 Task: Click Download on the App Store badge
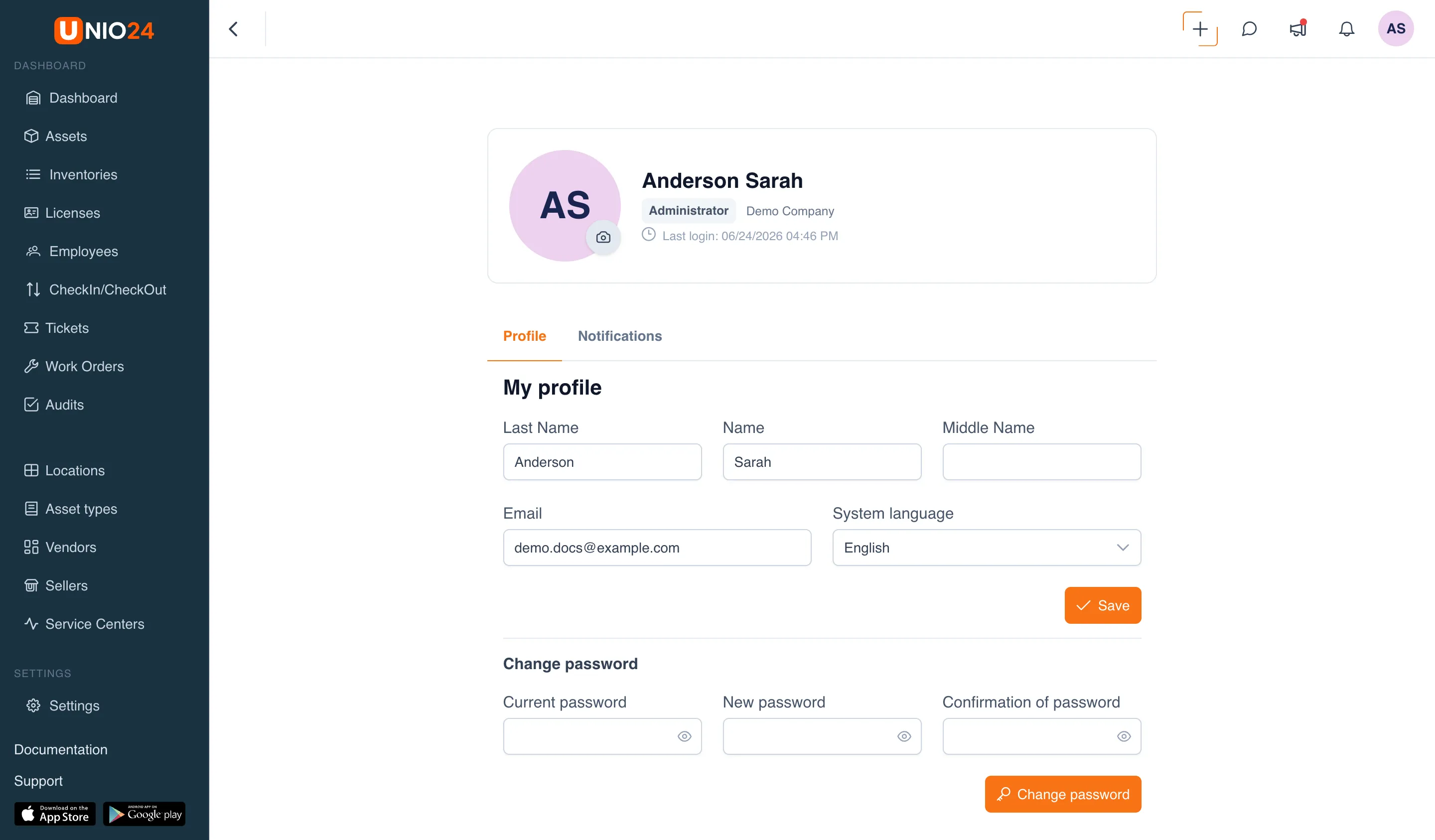coord(55,814)
